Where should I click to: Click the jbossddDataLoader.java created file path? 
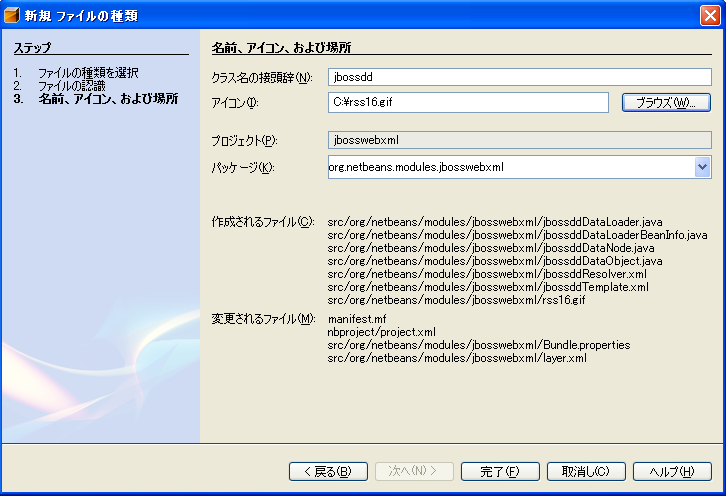click(x=495, y=222)
